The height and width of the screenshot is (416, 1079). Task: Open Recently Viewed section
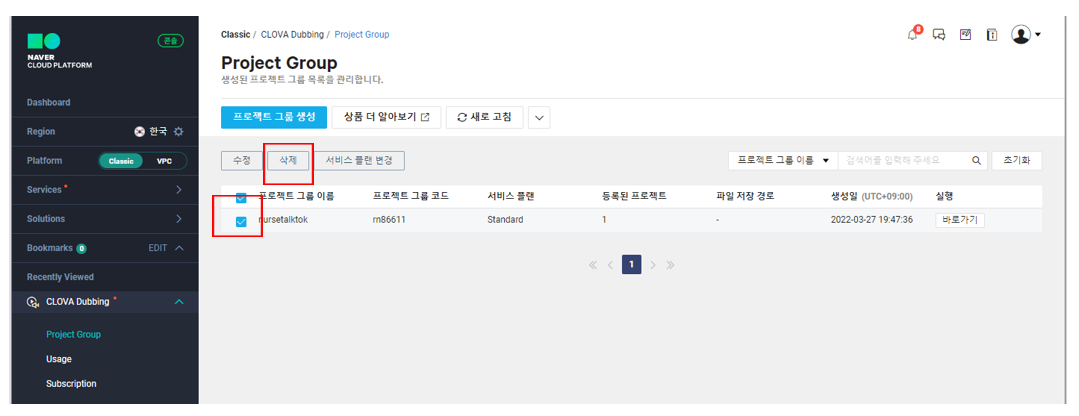60,277
